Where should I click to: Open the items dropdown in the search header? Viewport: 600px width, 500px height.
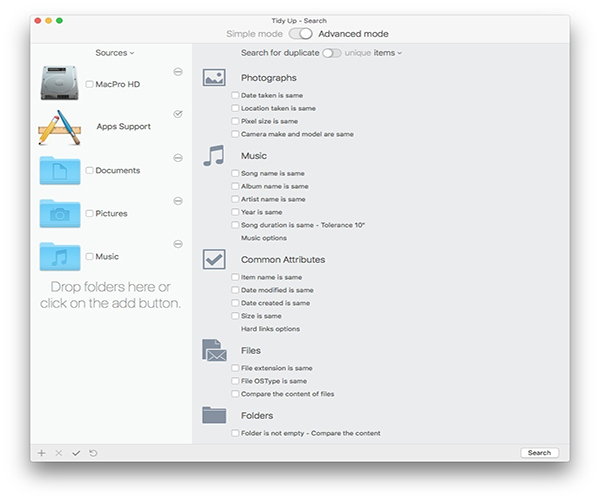click(388, 53)
